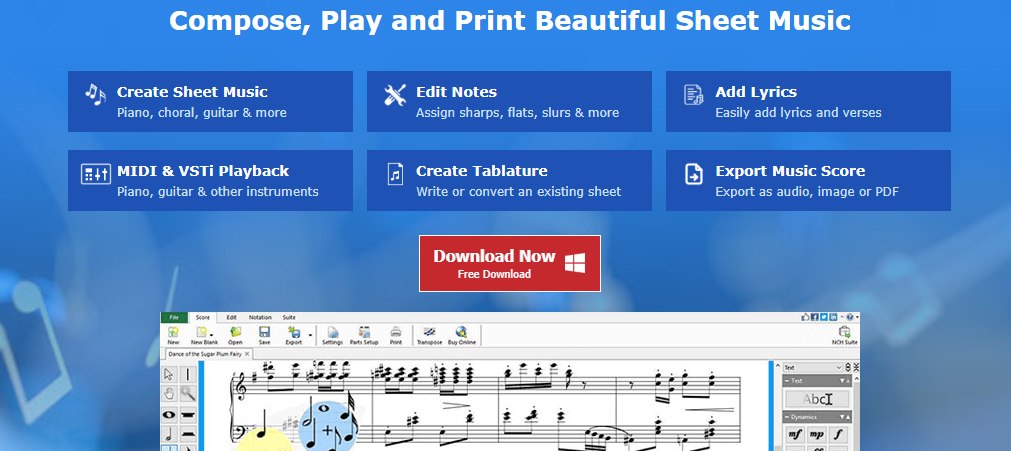Open the Export Music Score card
This screenshot has width=1011, height=451.
[809, 181]
